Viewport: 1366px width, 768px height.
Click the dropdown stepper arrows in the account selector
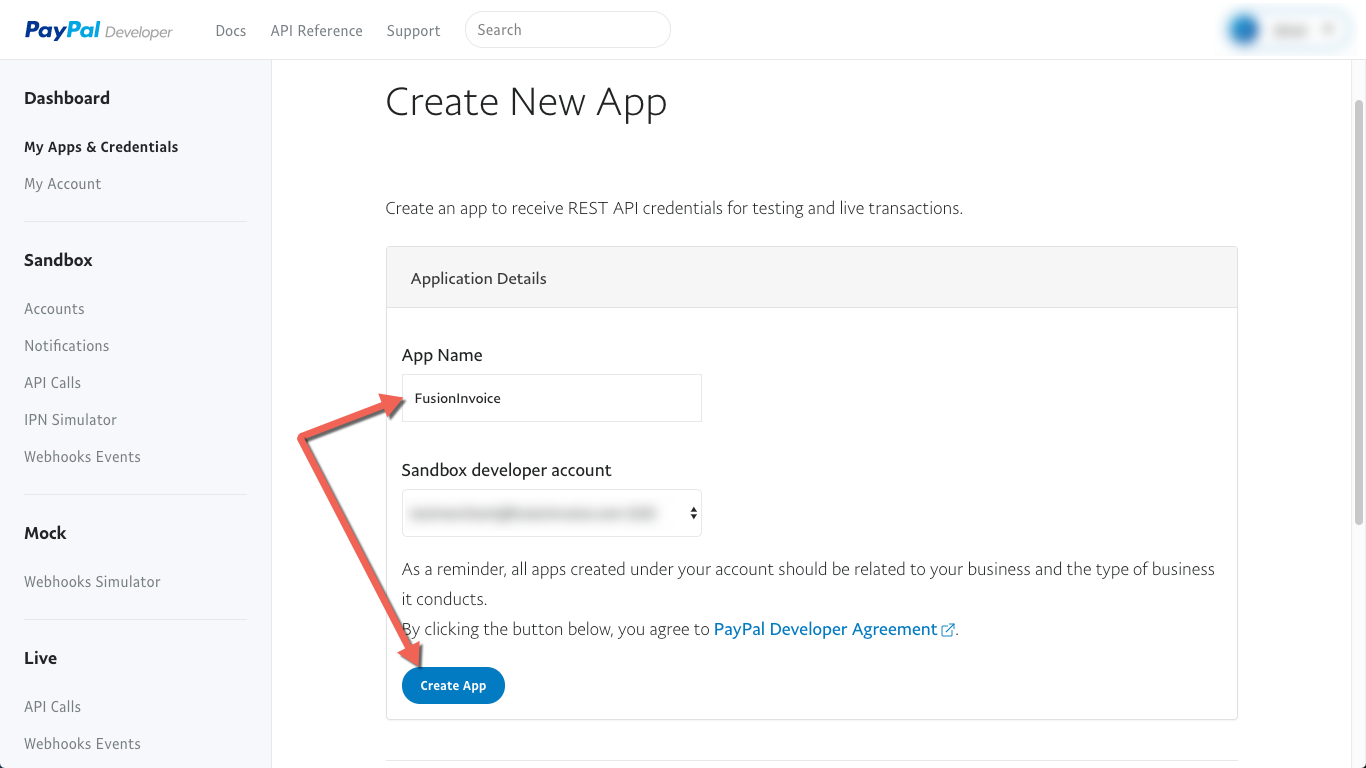(693, 512)
